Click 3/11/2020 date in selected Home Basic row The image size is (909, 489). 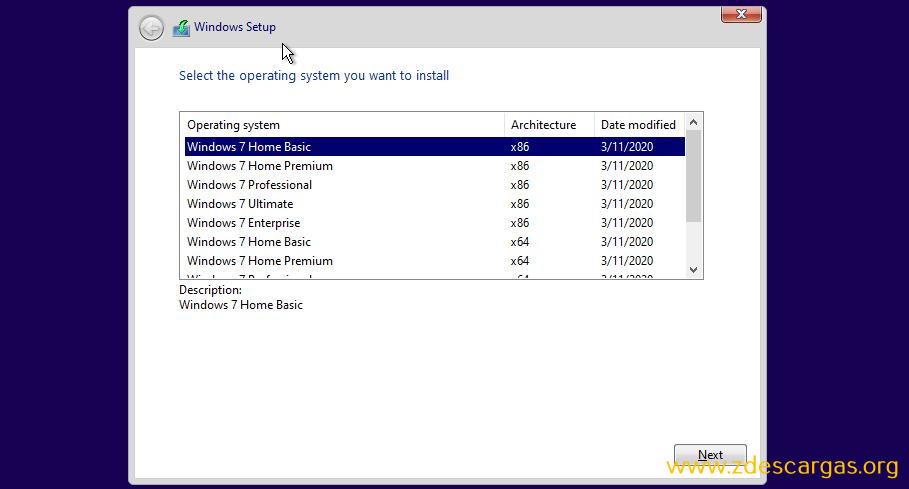pyautogui.click(x=627, y=147)
